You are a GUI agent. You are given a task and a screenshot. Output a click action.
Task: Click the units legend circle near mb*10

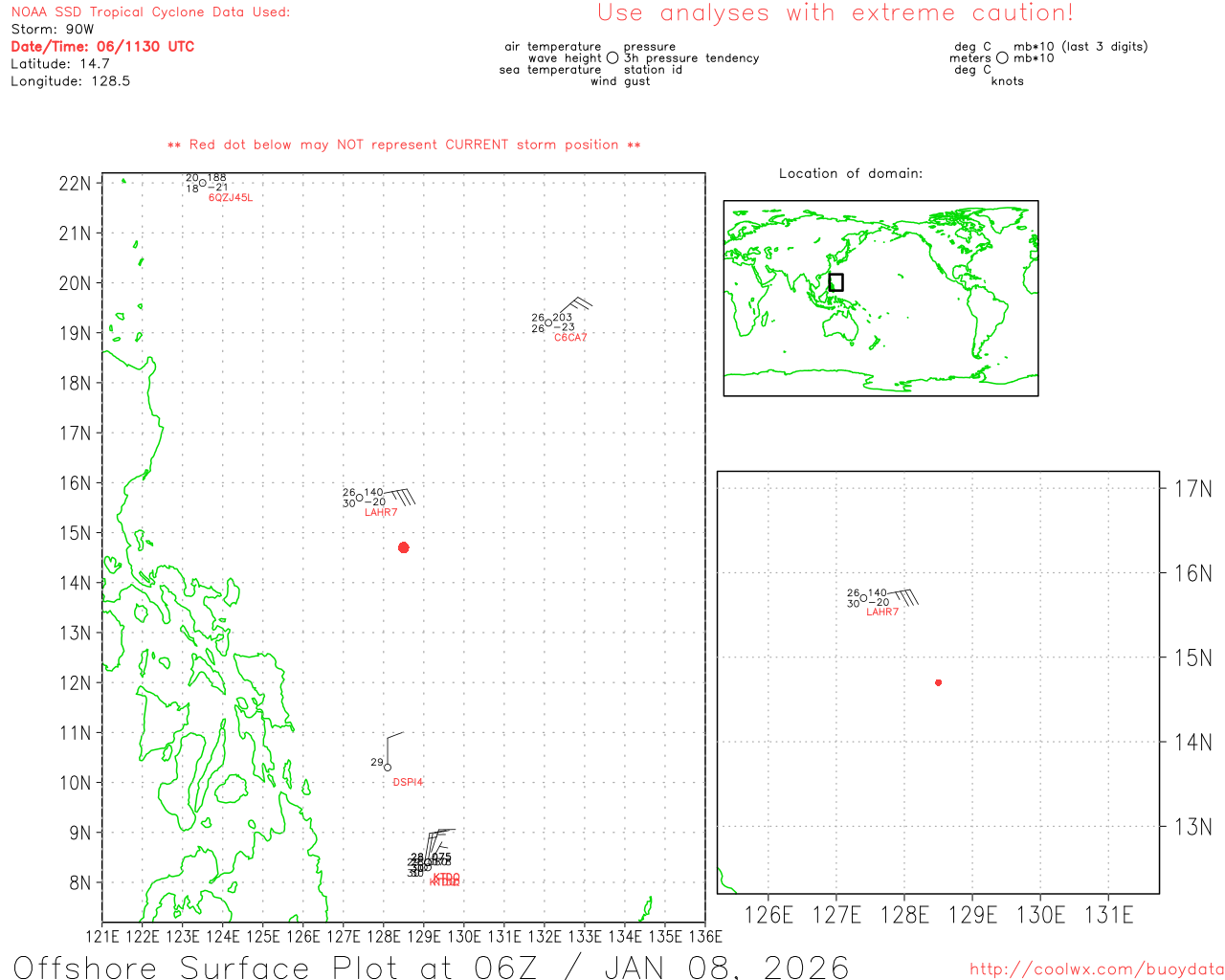1002,58
